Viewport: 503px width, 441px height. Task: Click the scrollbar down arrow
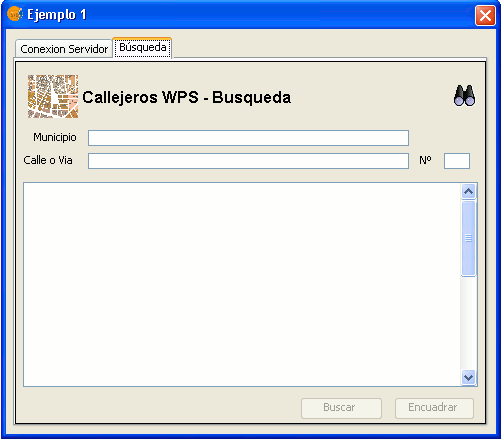click(468, 378)
